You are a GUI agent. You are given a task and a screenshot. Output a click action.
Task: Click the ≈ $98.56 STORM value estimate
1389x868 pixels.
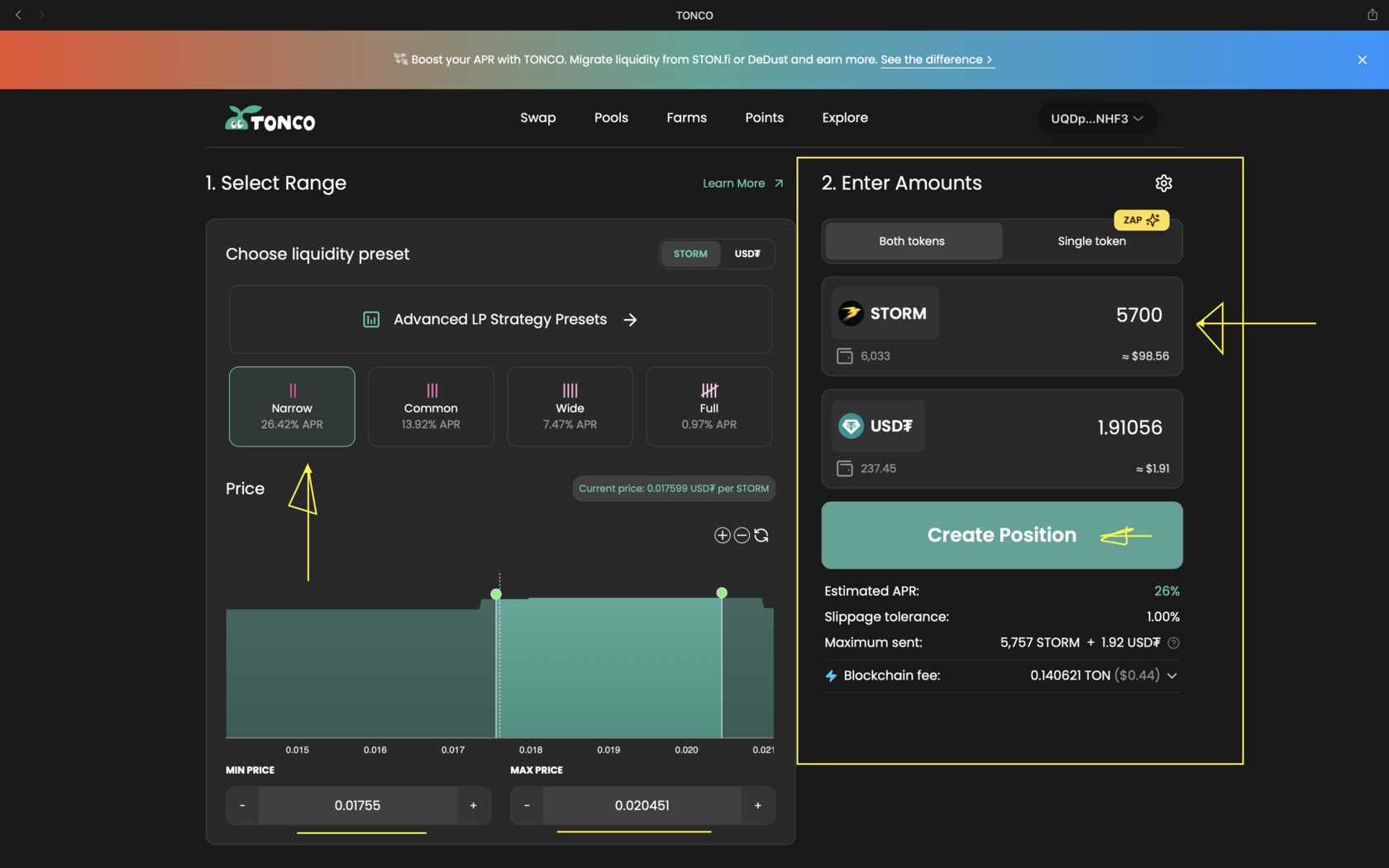pyautogui.click(x=1145, y=356)
